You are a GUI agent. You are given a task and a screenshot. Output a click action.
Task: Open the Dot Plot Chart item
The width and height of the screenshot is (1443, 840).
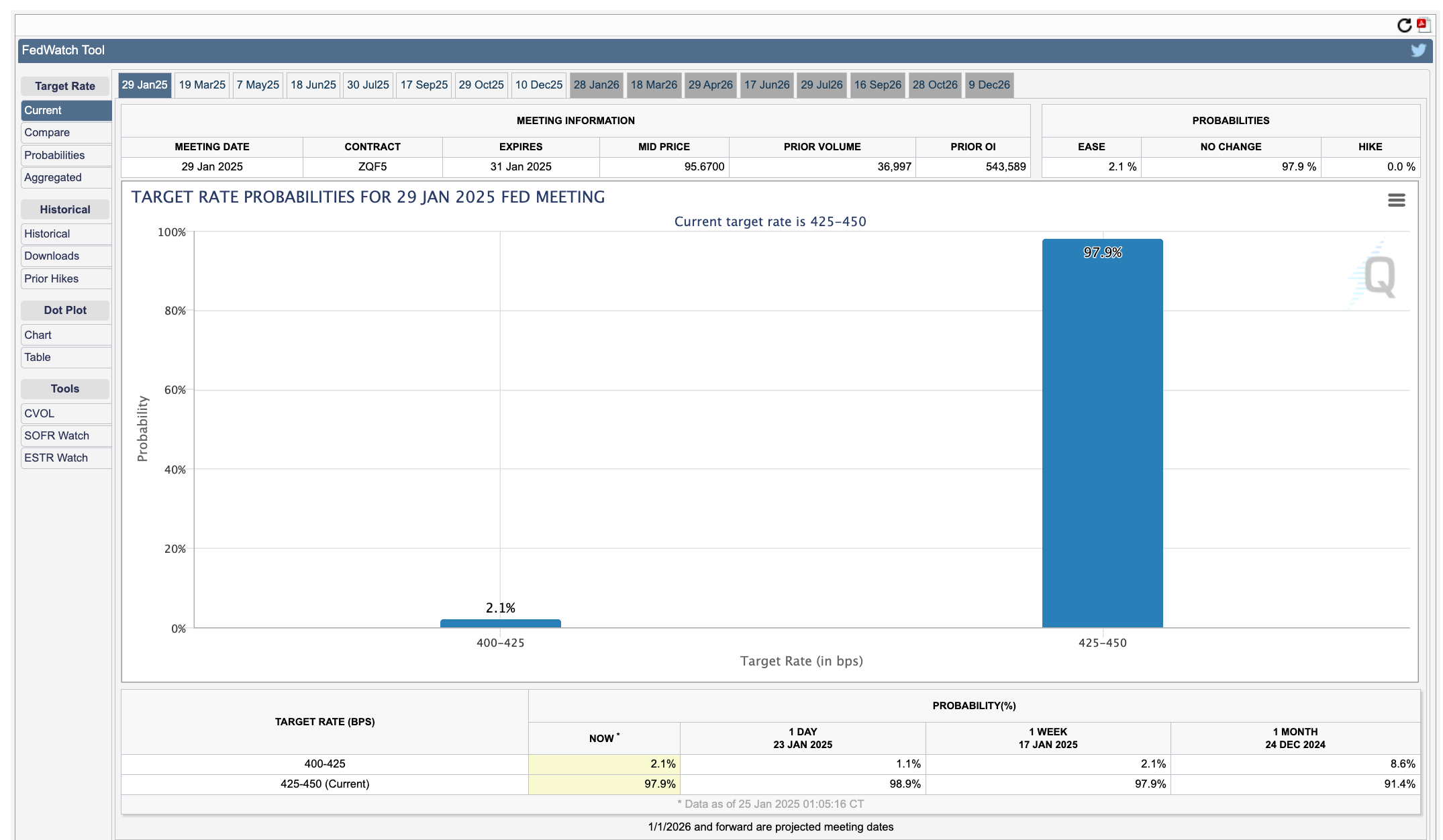(66, 335)
